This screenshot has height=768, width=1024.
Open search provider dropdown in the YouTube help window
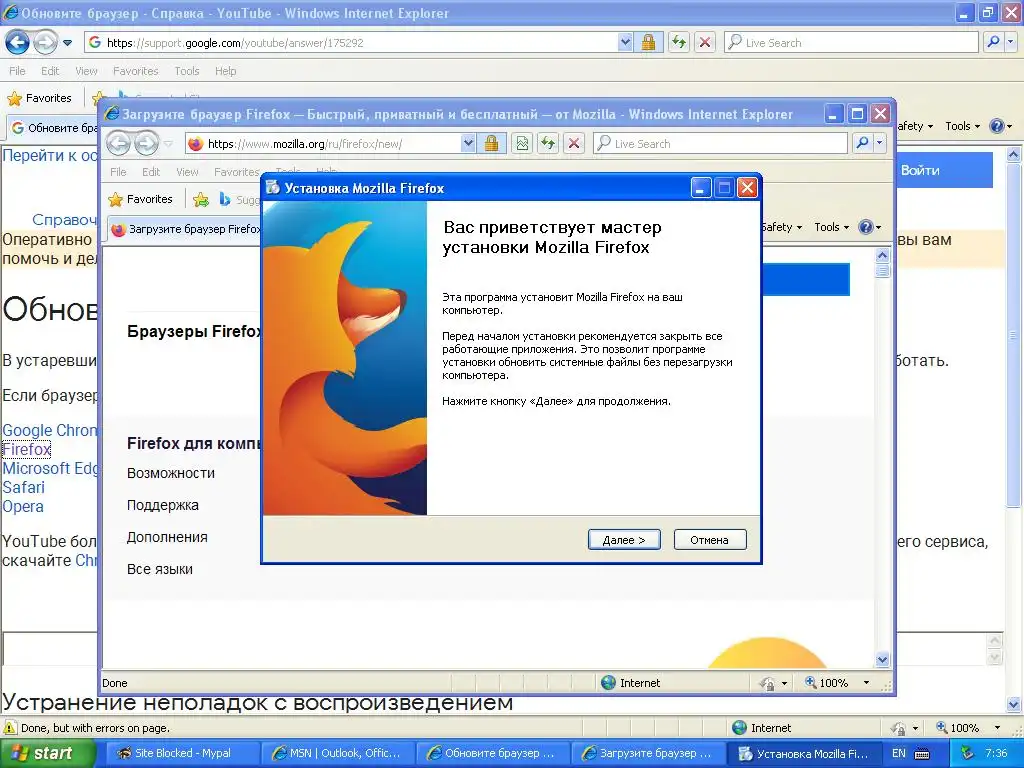(1011, 42)
